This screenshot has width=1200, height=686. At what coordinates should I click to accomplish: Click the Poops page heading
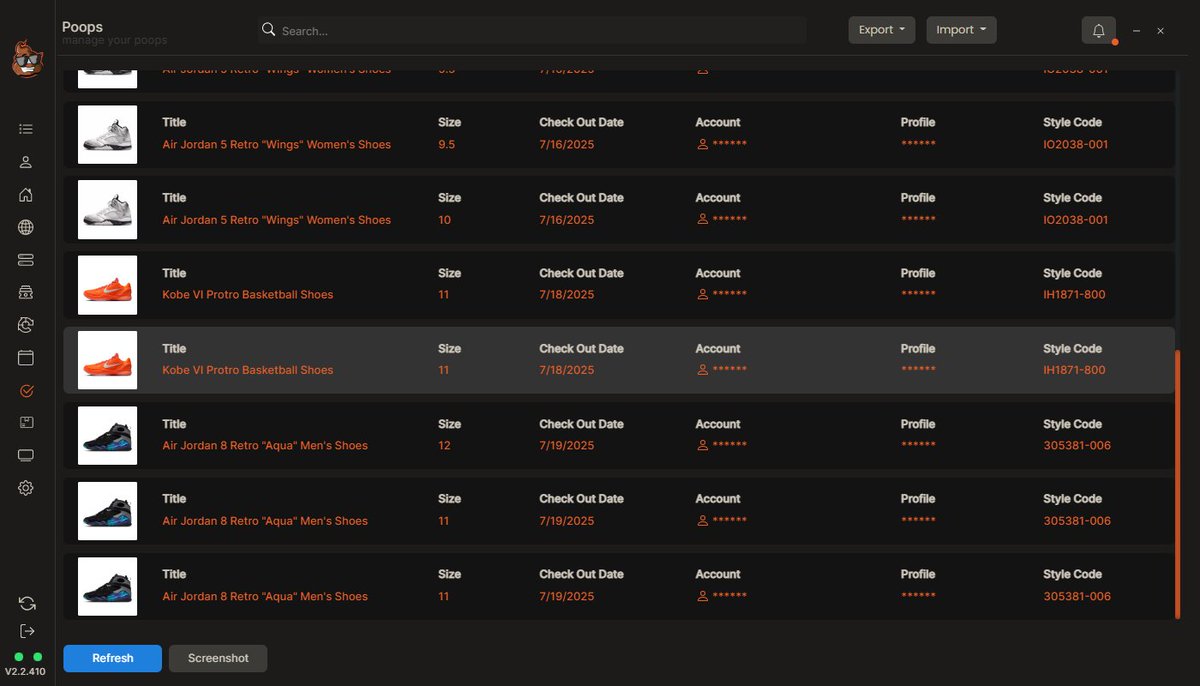pyautogui.click(x=82, y=27)
